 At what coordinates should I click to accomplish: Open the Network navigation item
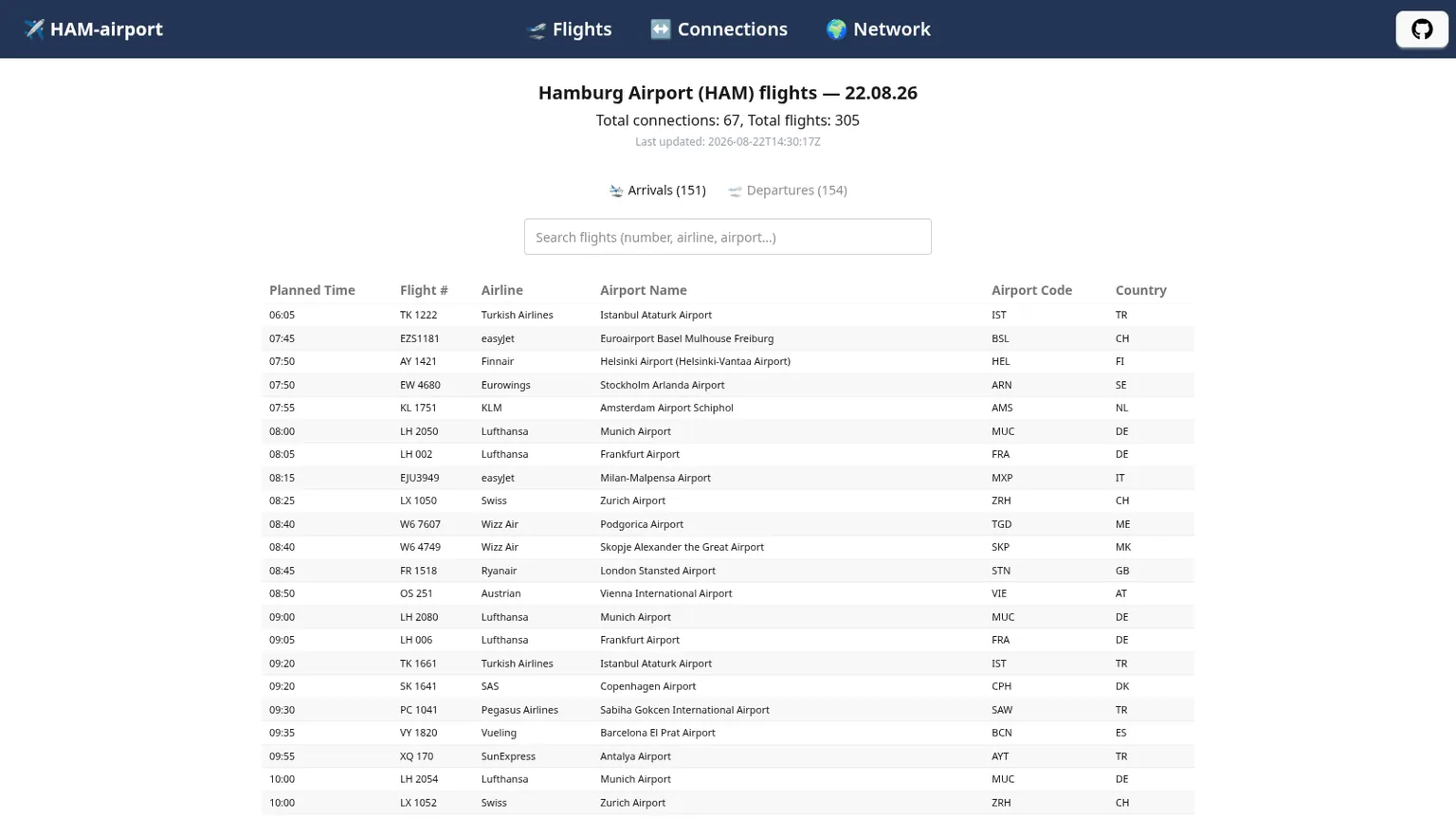pyautogui.click(x=878, y=29)
